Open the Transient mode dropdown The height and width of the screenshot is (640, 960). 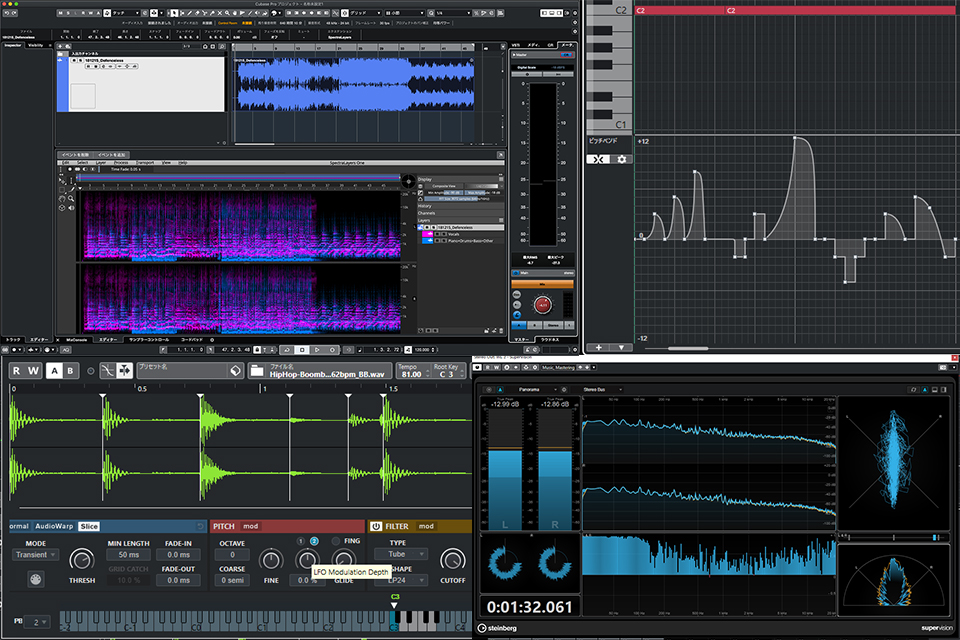pos(35,555)
